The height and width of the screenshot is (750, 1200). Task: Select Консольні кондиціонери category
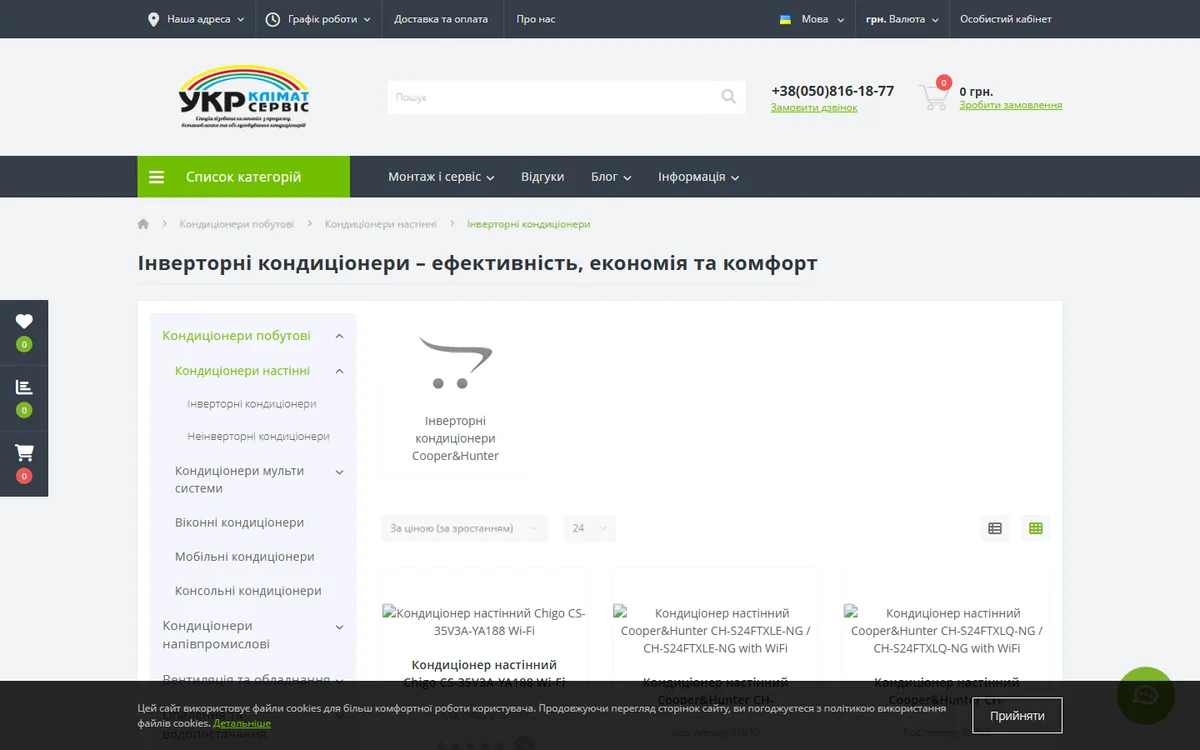pyautogui.click(x=248, y=591)
